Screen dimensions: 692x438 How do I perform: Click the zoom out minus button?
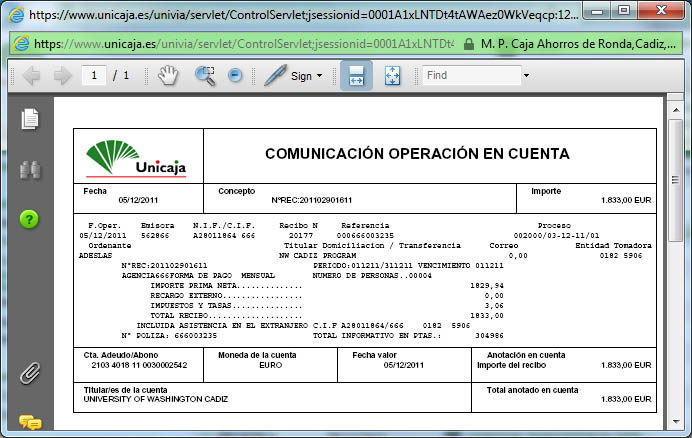(235, 76)
